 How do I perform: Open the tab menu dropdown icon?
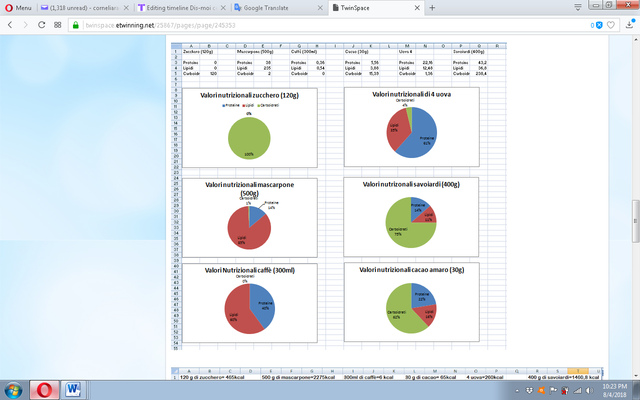pyautogui.click(x=578, y=7)
